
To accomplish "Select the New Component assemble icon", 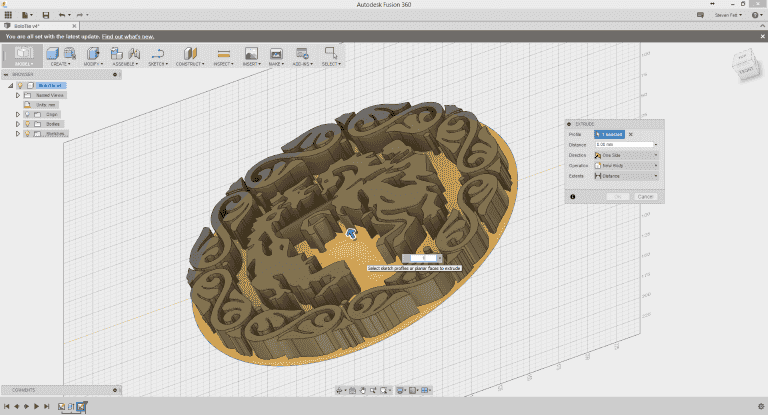I will tap(117, 53).
